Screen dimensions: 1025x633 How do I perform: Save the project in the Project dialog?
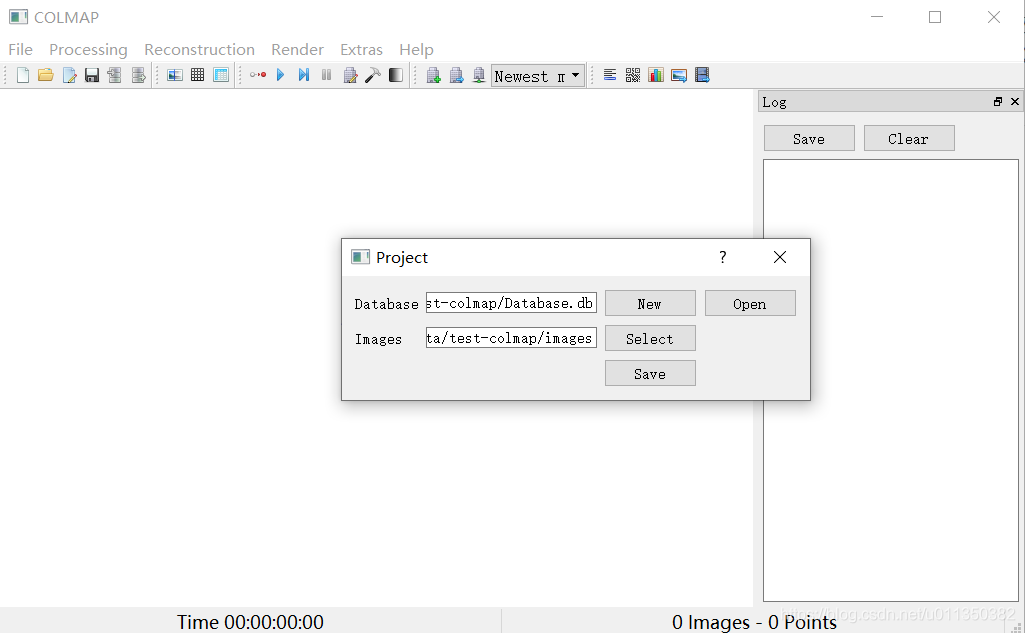point(650,373)
